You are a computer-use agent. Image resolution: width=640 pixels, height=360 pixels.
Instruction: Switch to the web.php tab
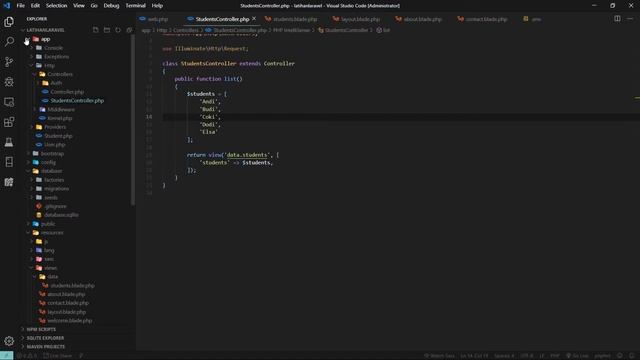click(x=158, y=19)
